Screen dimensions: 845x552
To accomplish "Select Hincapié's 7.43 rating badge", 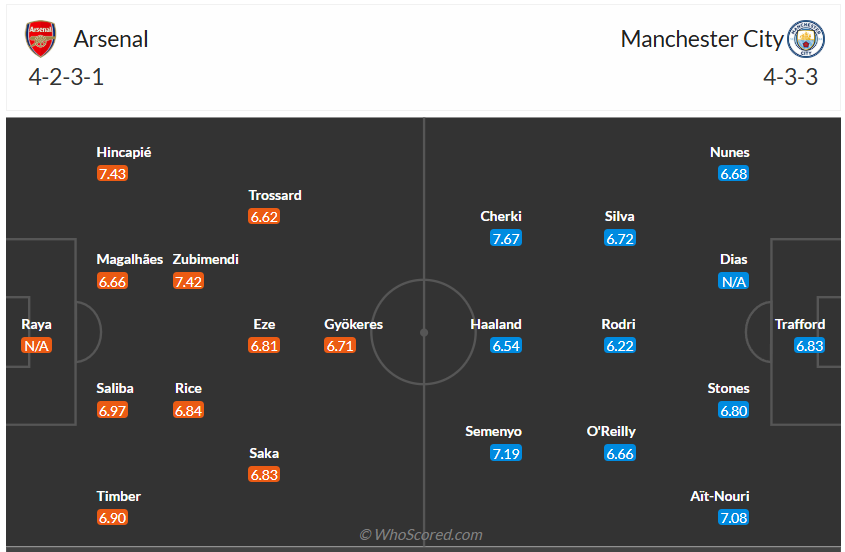I will pos(113,174).
